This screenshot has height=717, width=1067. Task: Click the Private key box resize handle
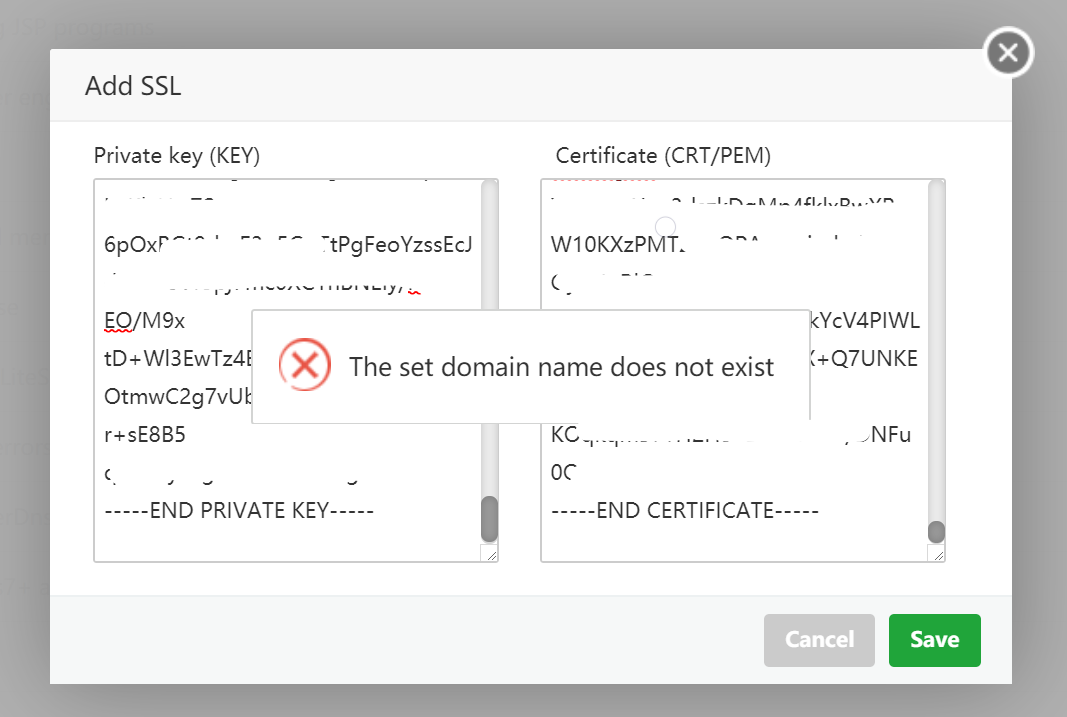(490, 553)
